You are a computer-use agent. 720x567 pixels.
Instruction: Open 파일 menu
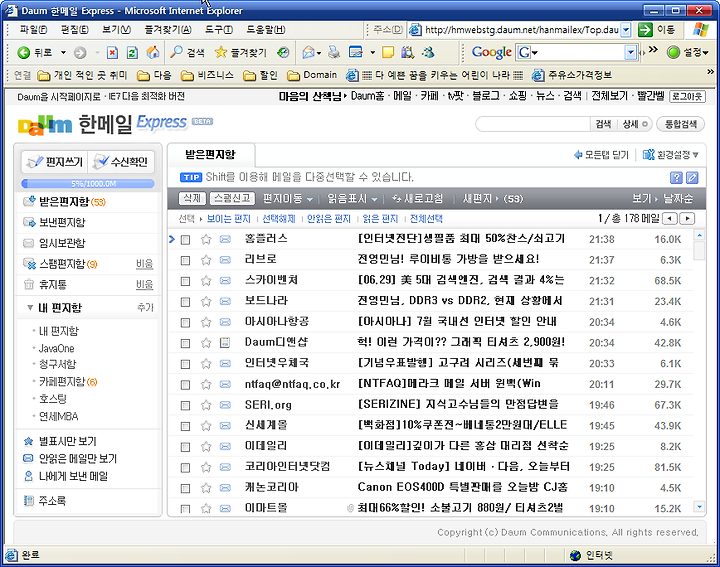tap(33, 30)
